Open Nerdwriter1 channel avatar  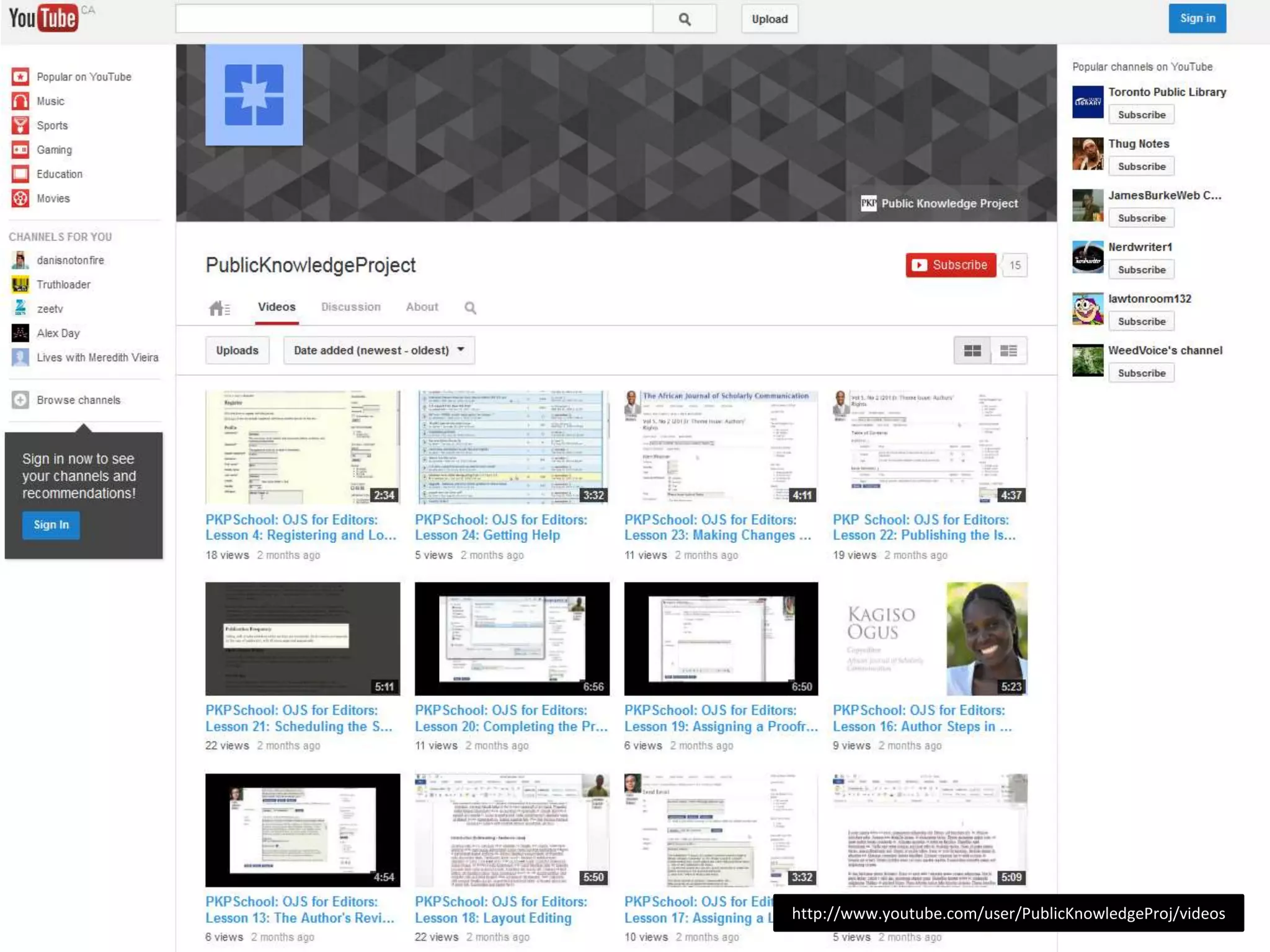pos(1088,257)
